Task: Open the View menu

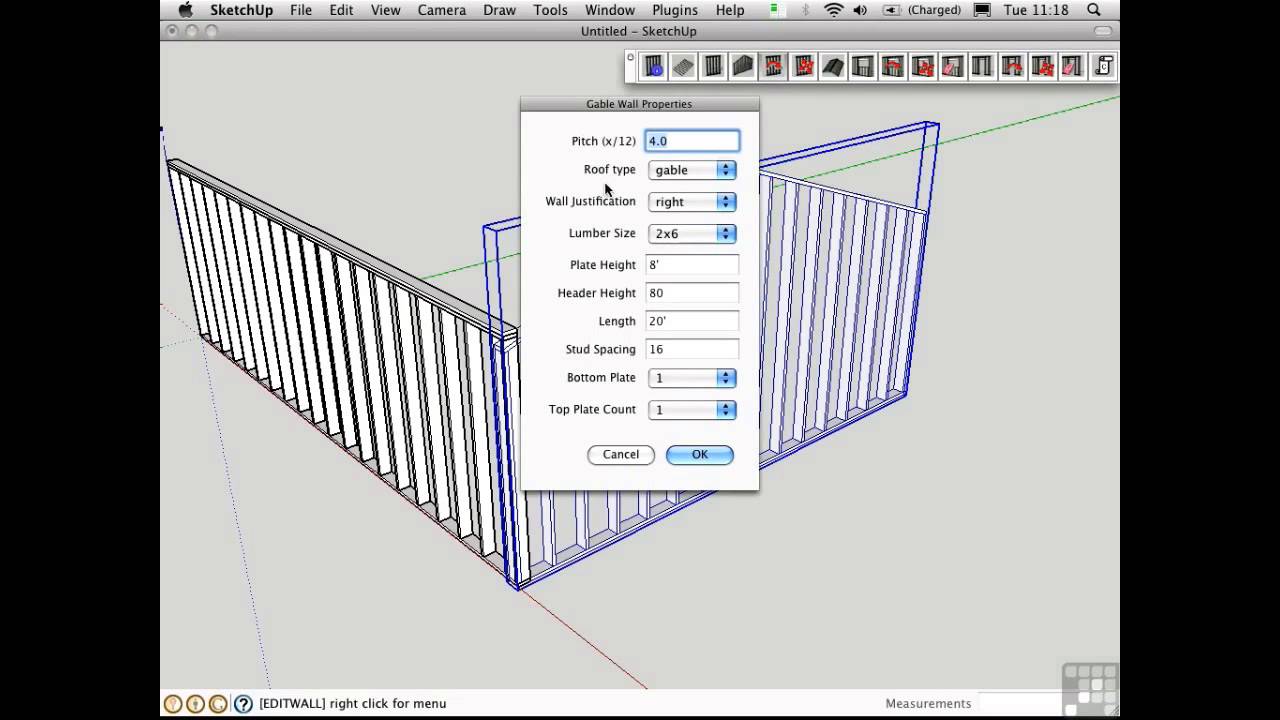Action: (385, 10)
